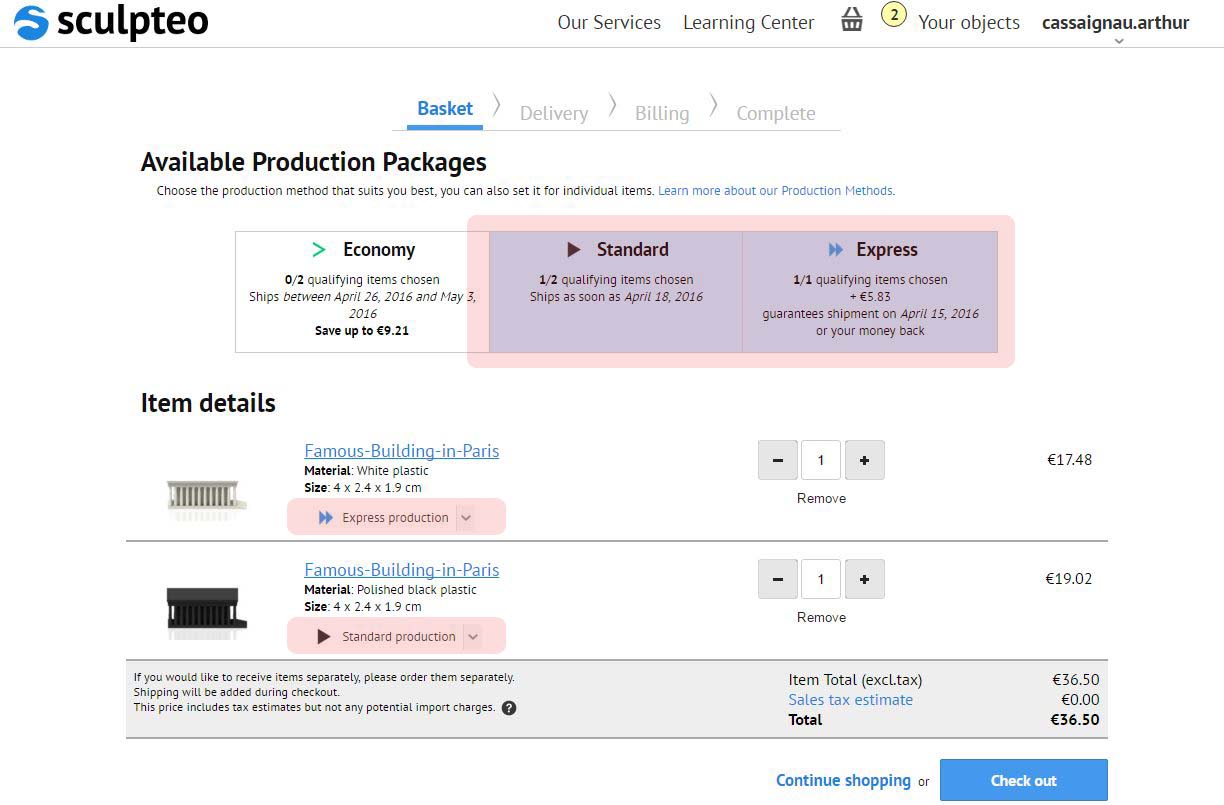
Task: Open the polished black plastic Famous-Building-in-Paris link
Action: click(x=402, y=570)
